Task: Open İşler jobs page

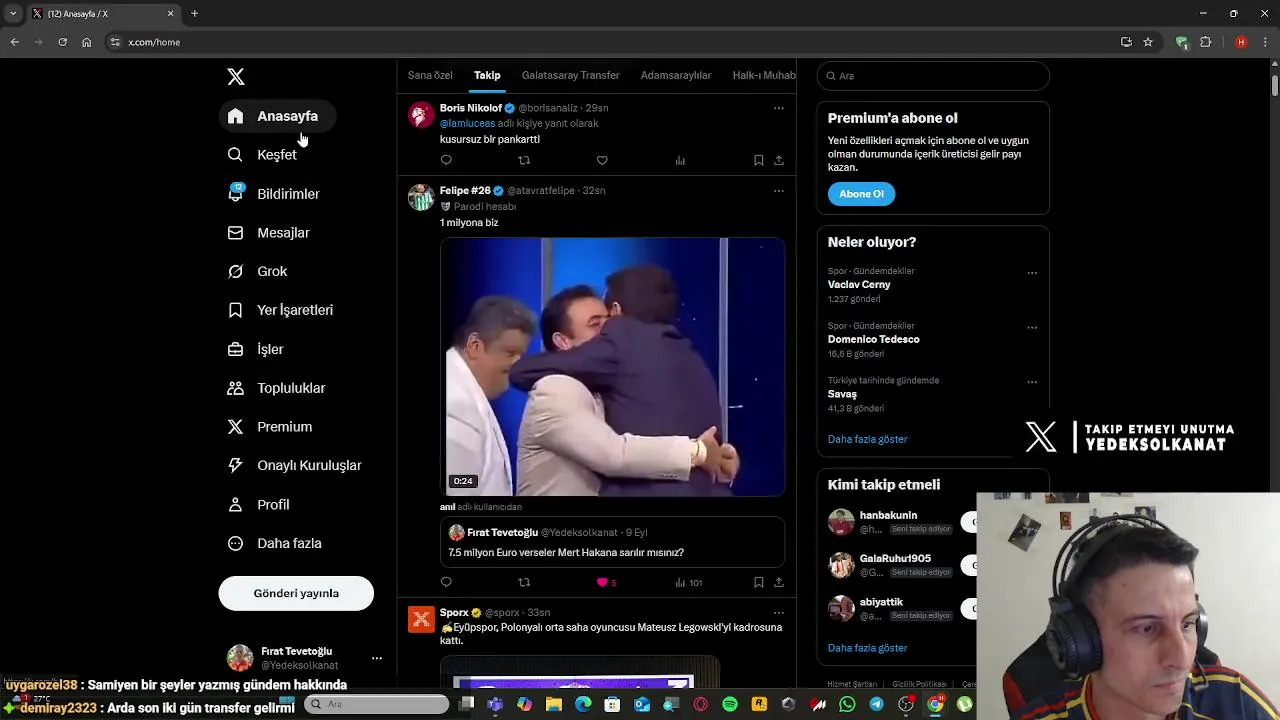Action: click(256, 349)
